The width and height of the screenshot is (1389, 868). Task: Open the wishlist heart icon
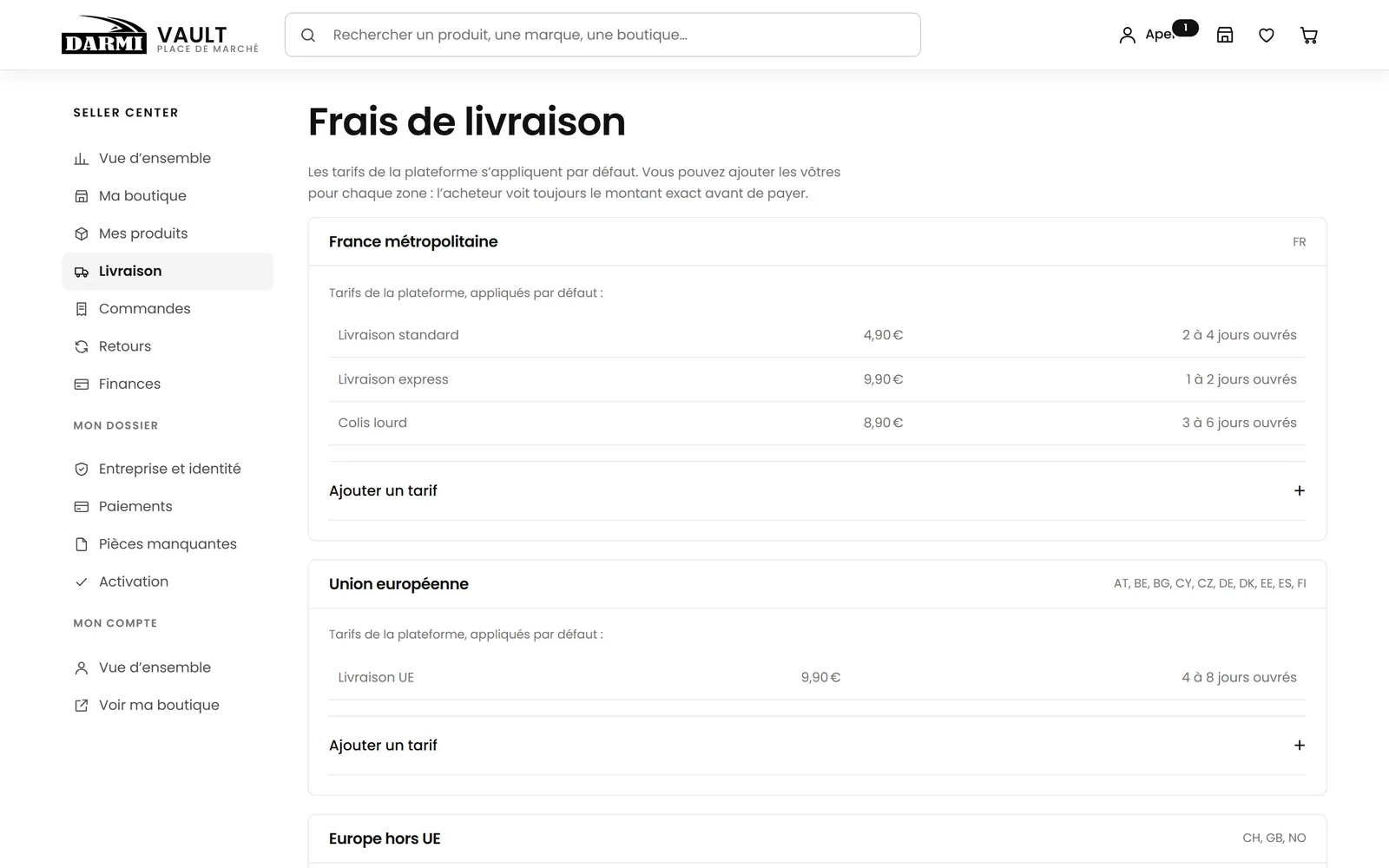click(x=1267, y=36)
